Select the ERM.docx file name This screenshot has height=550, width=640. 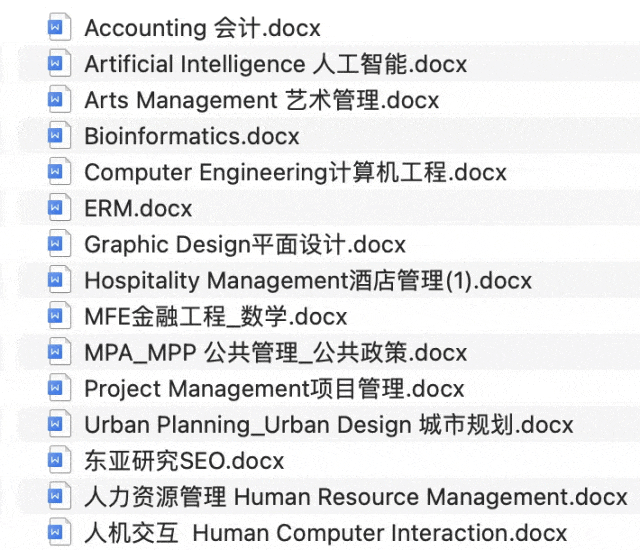point(138,208)
